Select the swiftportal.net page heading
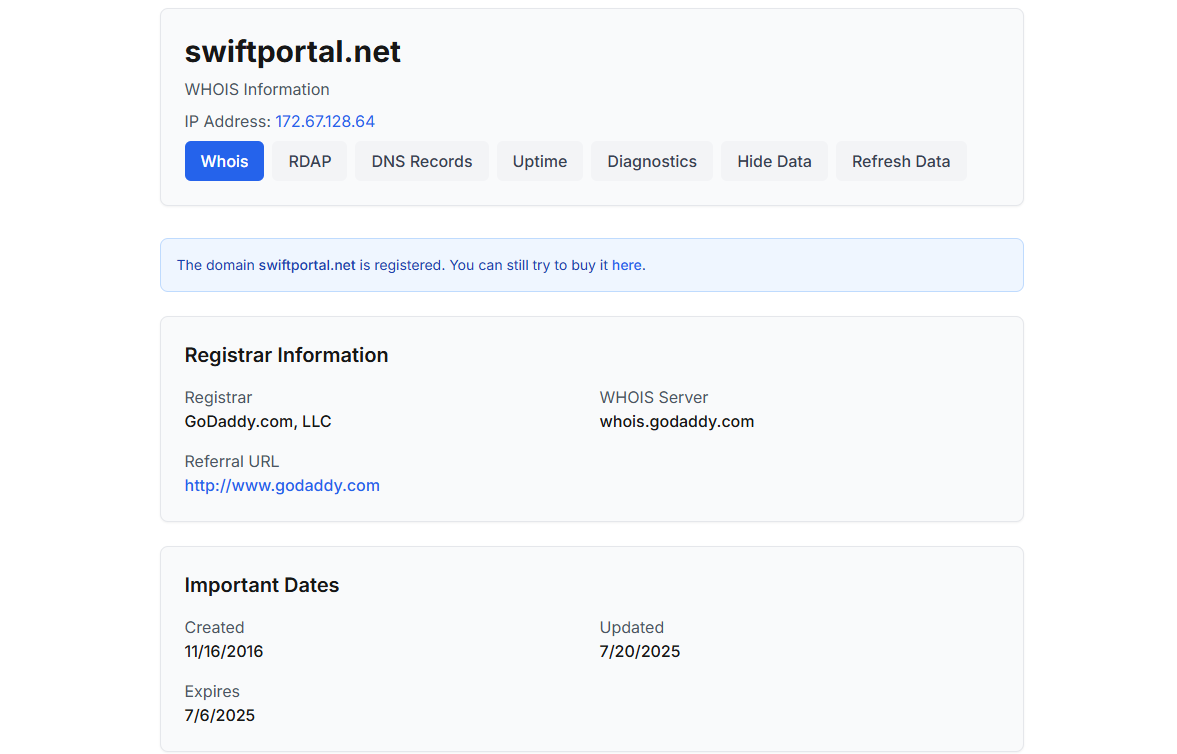 (293, 51)
